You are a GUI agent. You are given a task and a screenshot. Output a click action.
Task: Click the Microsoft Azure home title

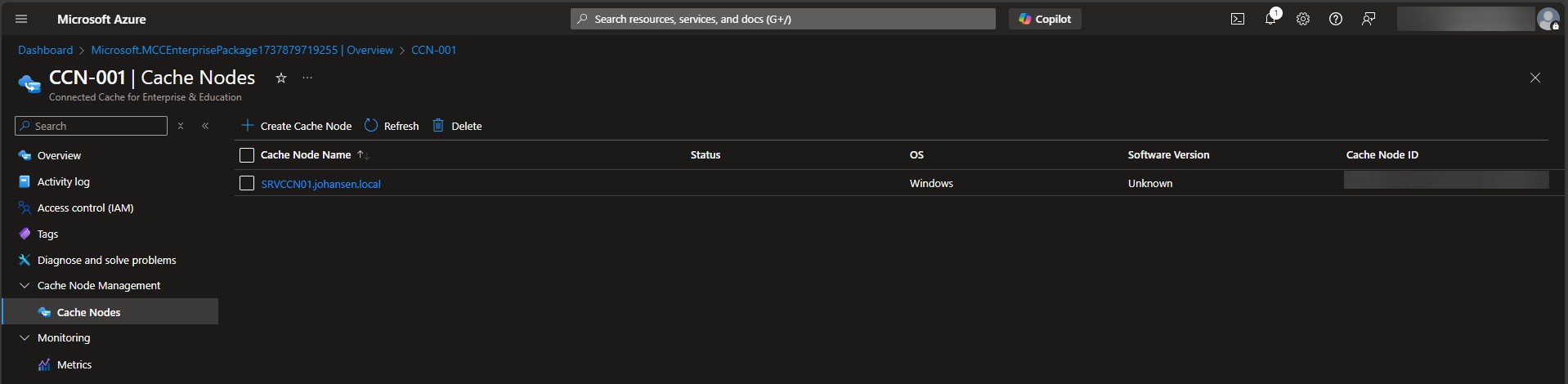click(x=101, y=19)
